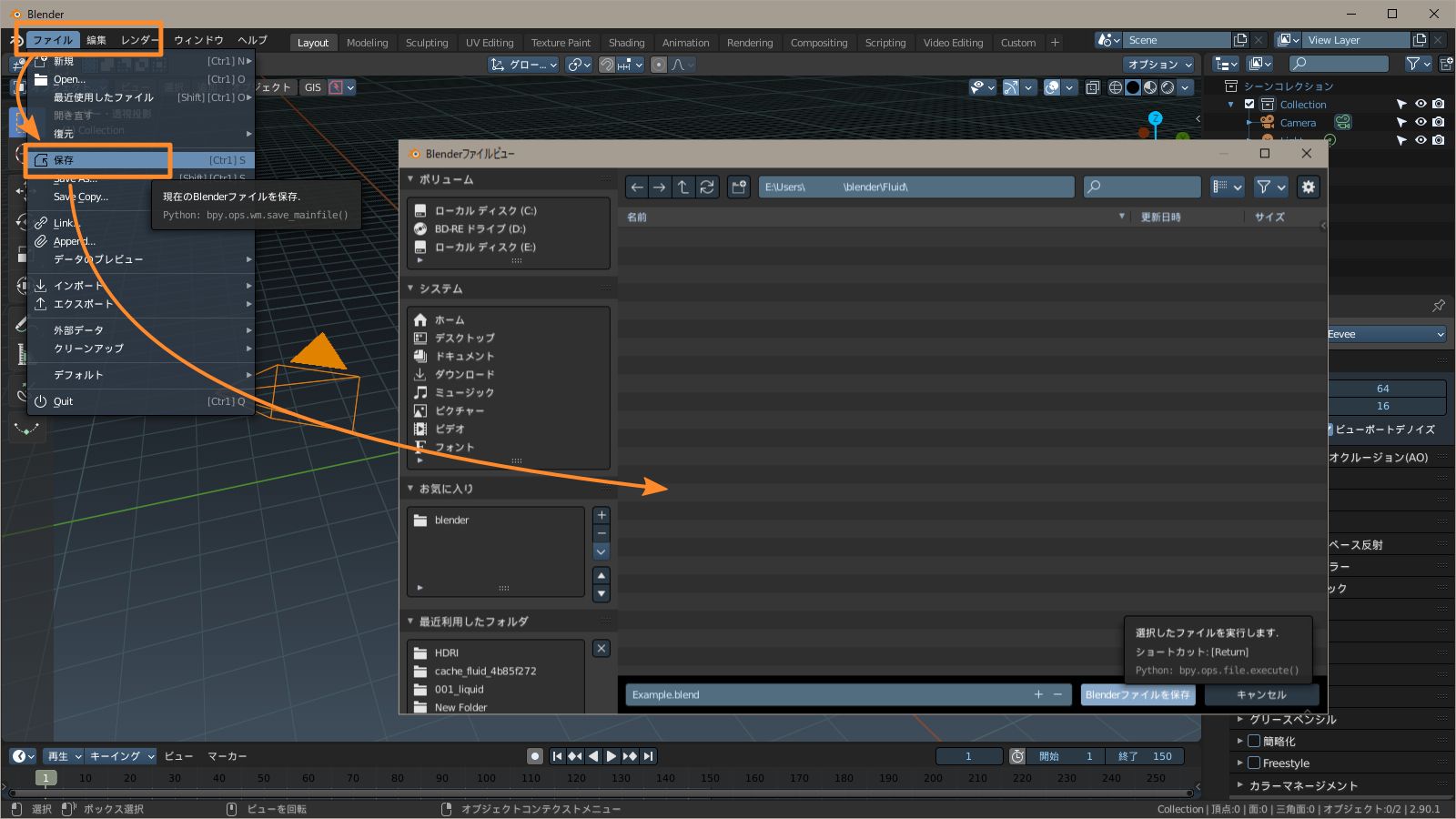
Task: Move bookmark up in the list
Action: point(602,575)
